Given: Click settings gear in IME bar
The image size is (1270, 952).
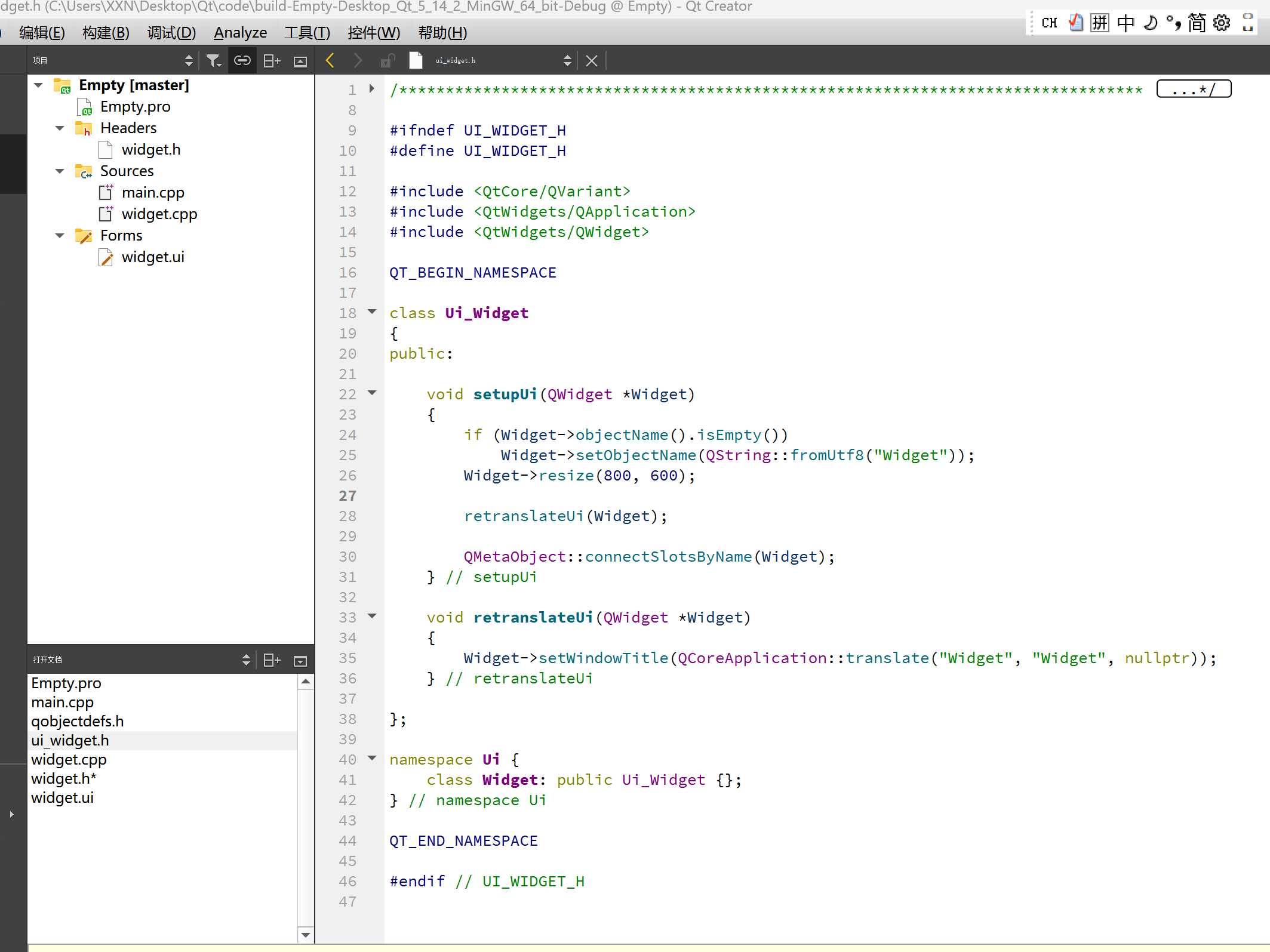Looking at the screenshot, I should [x=1222, y=23].
